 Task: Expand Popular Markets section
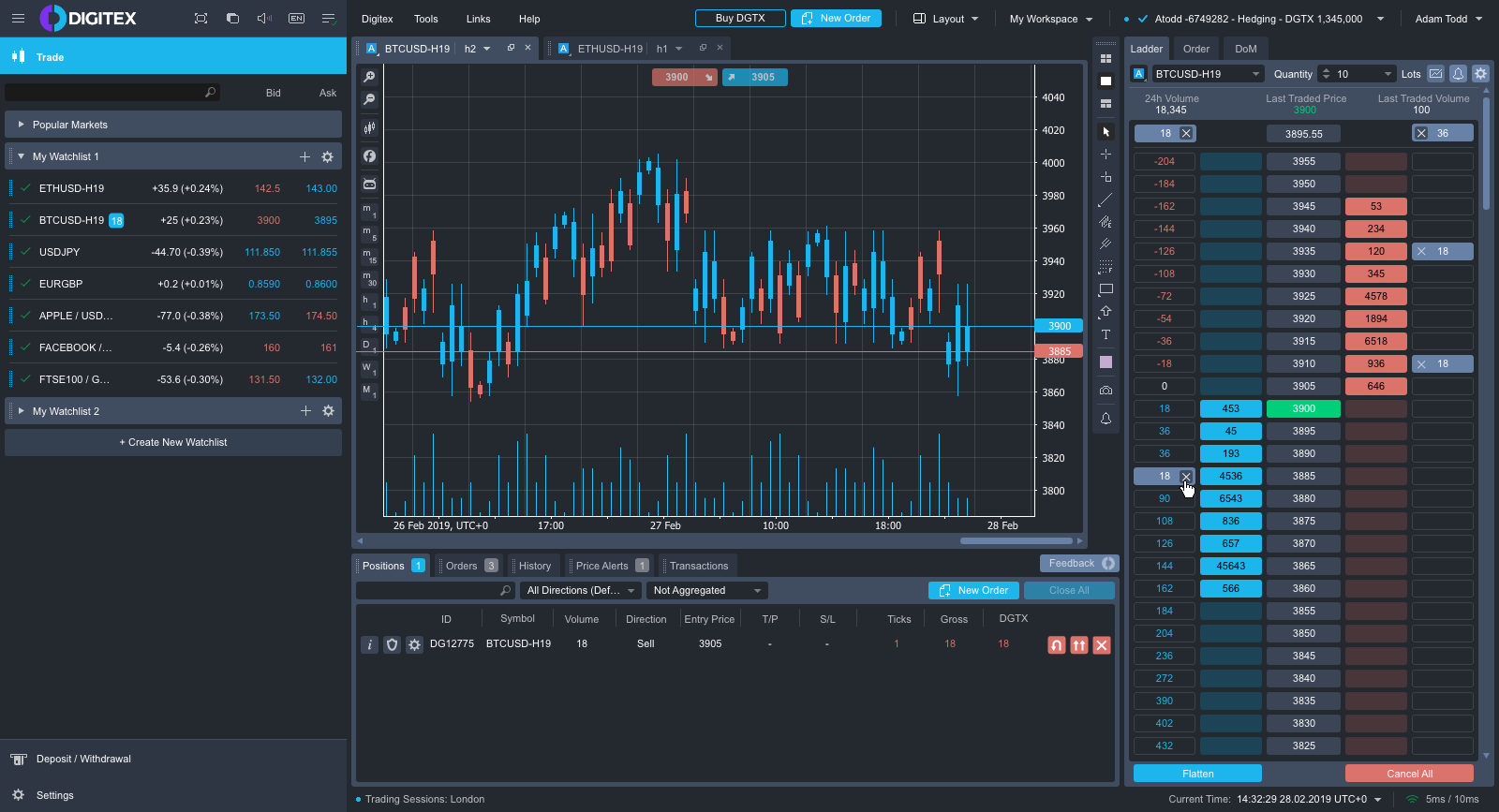(173, 125)
